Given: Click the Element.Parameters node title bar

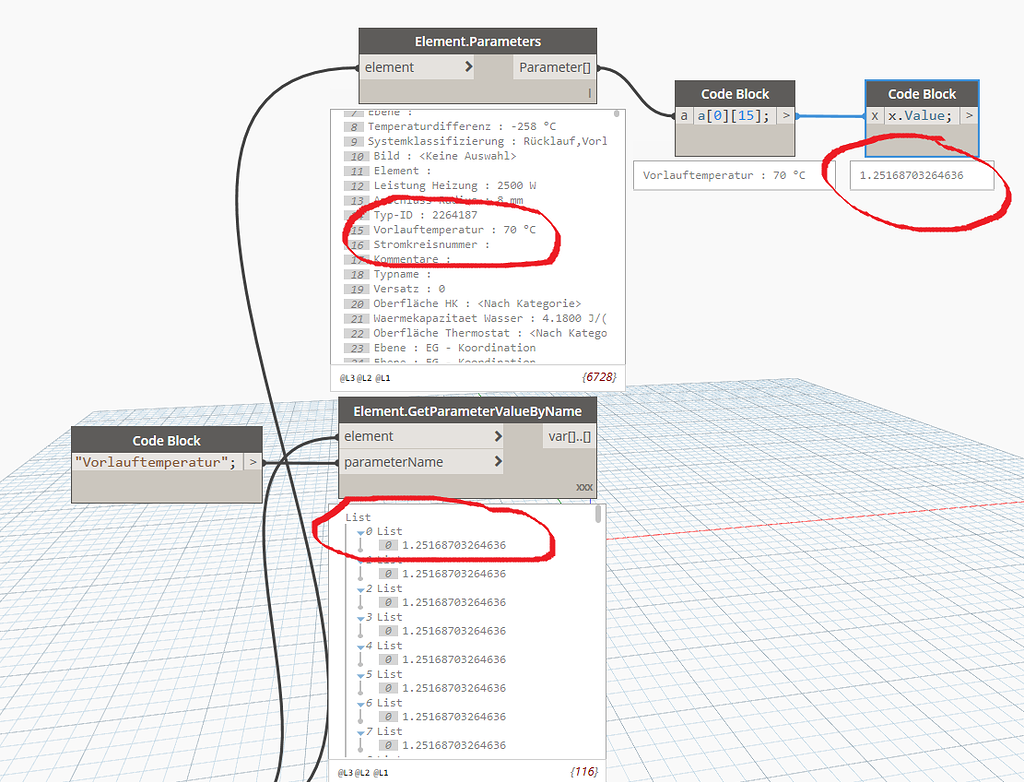Looking at the screenshot, I should pos(477,41).
